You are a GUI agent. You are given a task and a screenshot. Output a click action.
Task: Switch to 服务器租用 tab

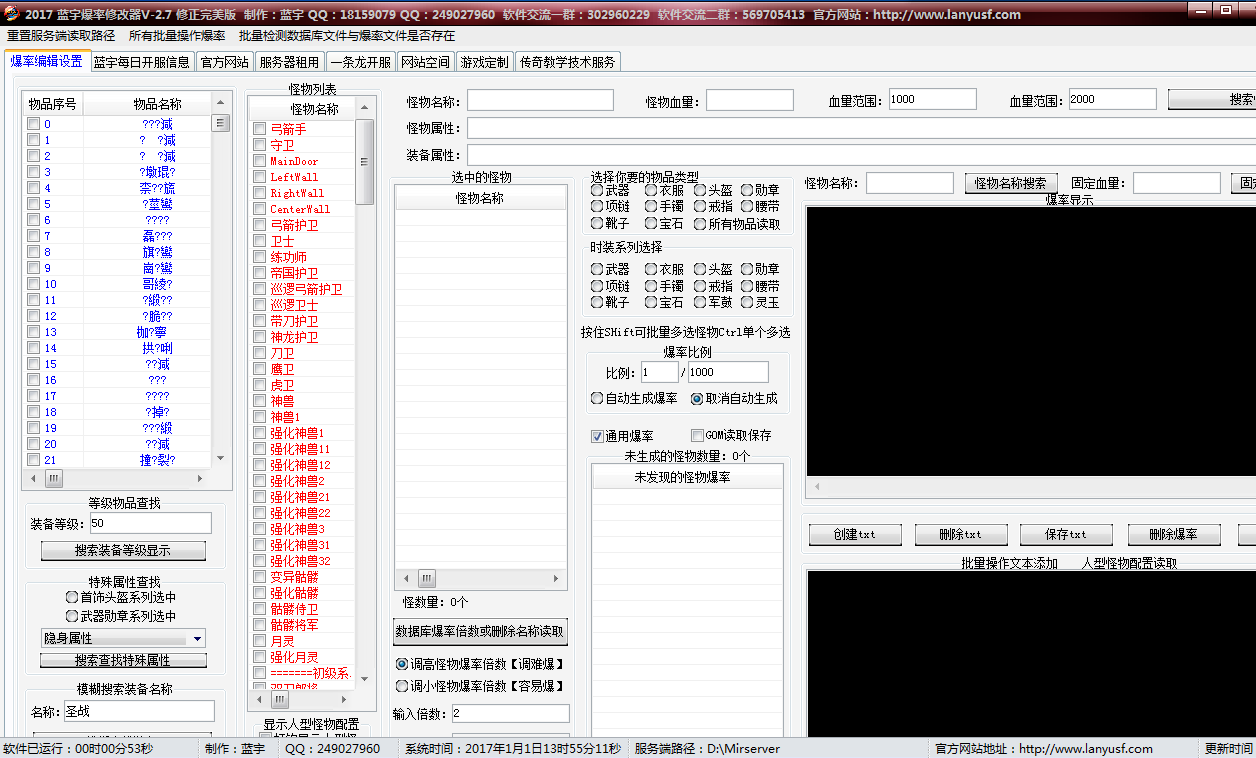(x=289, y=62)
